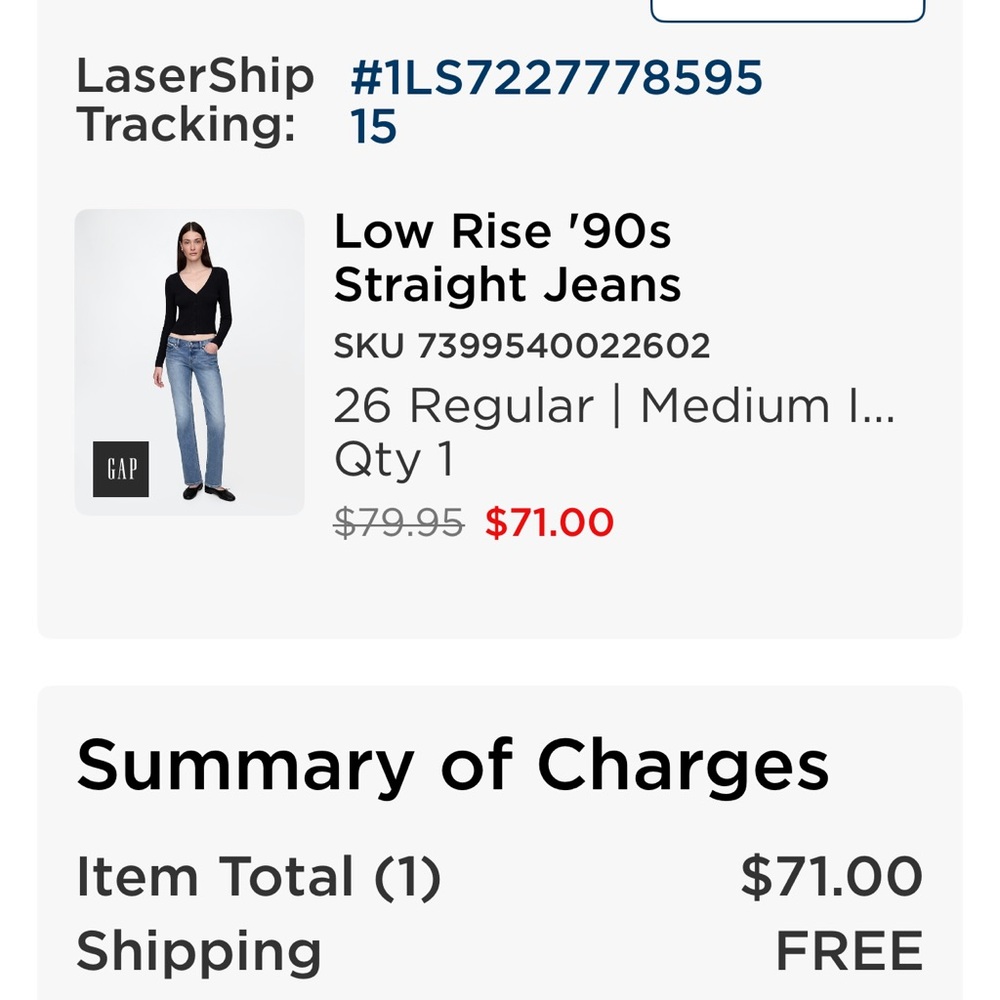Tap the red $71.00 sale price
This screenshot has width=1000, height=1000.
[549, 522]
